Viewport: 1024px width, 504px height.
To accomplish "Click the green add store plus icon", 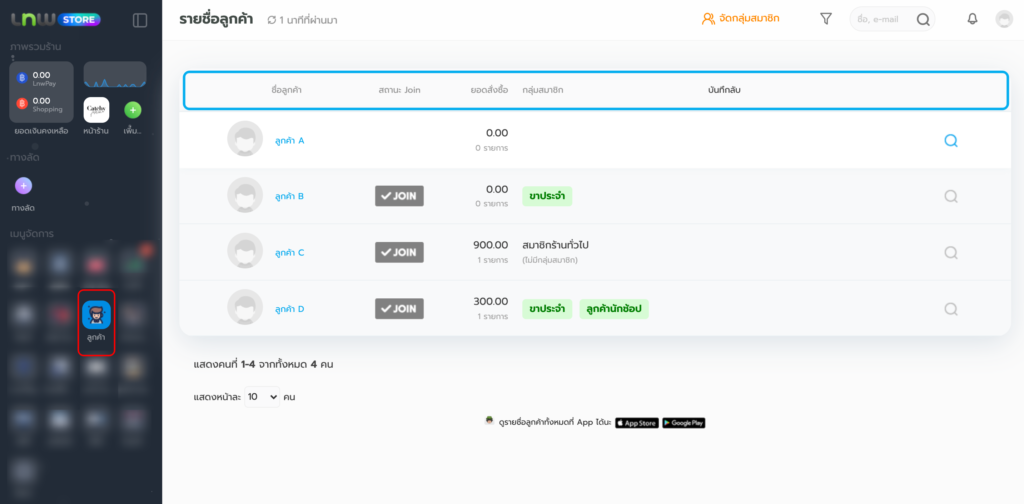I will [x=132, y=110].
